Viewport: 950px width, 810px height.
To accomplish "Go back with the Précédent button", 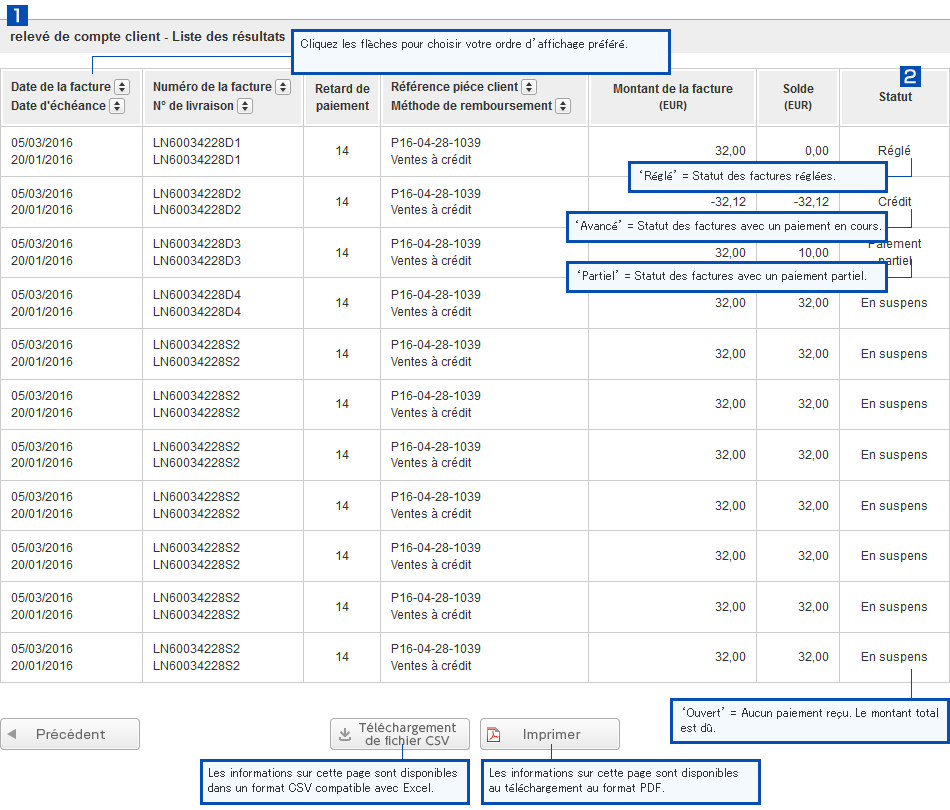I will pos(70,734).
